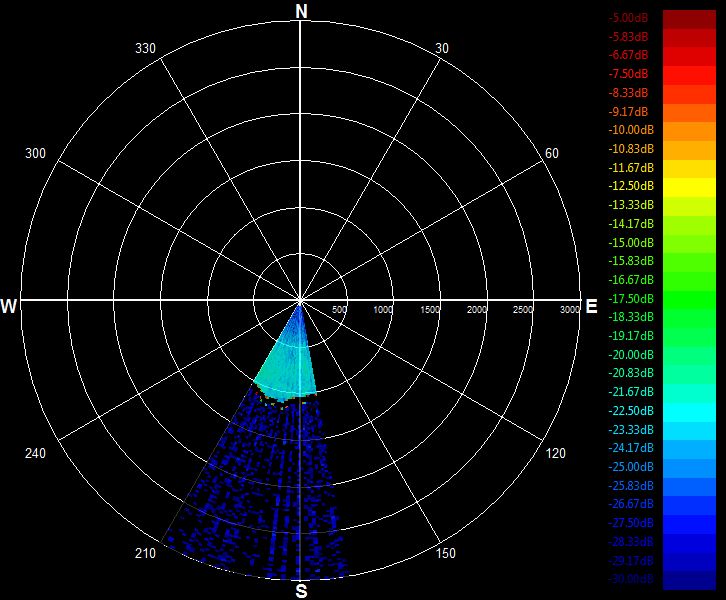
Task: Click the E compass label
Action: pos(591,306)
